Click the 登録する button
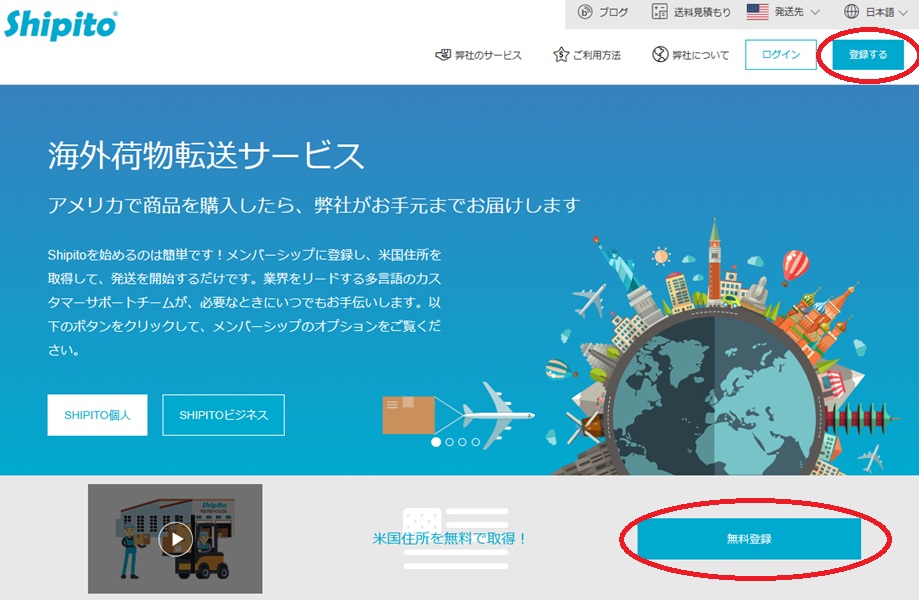Image resolution: width=919 pixels, height=600 pixels. pos(867,55)
